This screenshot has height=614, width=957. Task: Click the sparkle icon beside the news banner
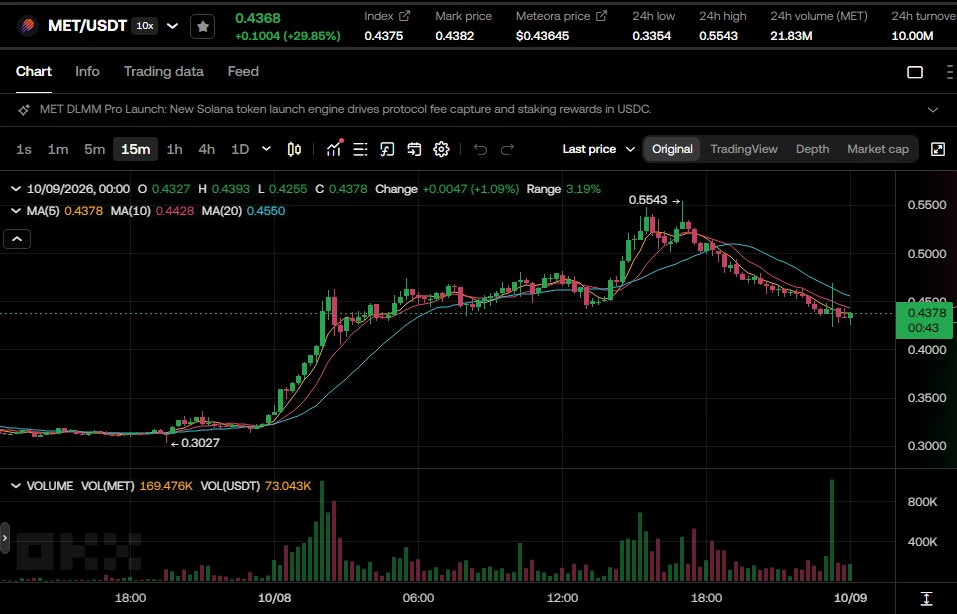[x=24, y=110]
